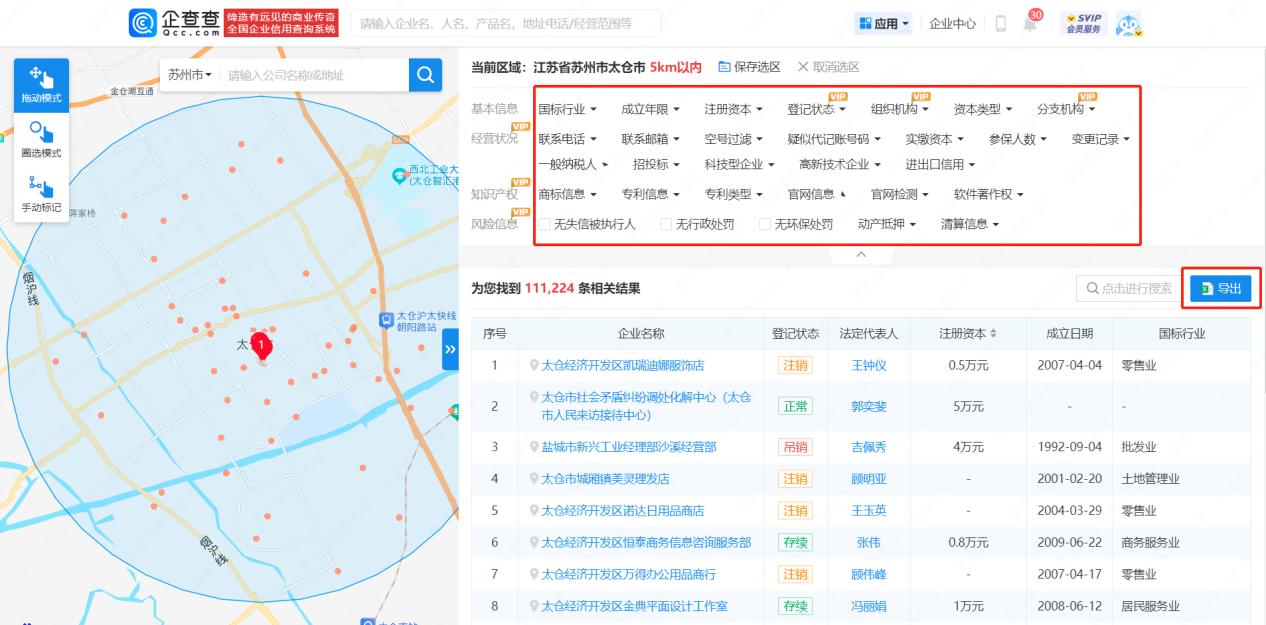Open the 苏州市 city dropdown
Viewport: 1266px width, 625px height.
tap(189, 75)
